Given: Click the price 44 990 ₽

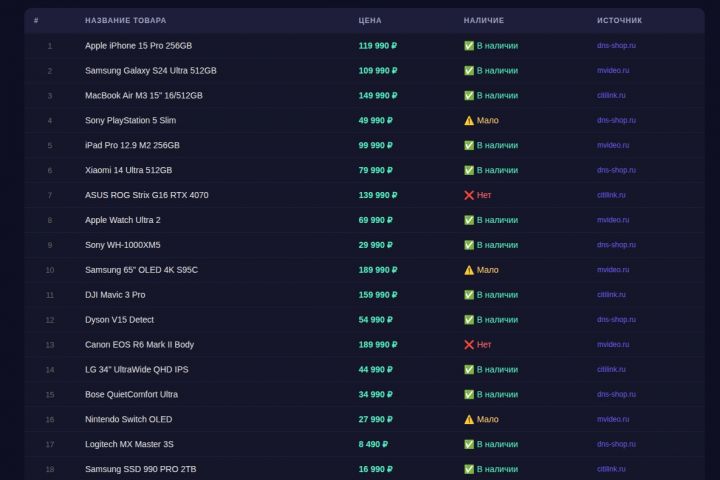Looking at the screenshot, I should tap(376, 369).
